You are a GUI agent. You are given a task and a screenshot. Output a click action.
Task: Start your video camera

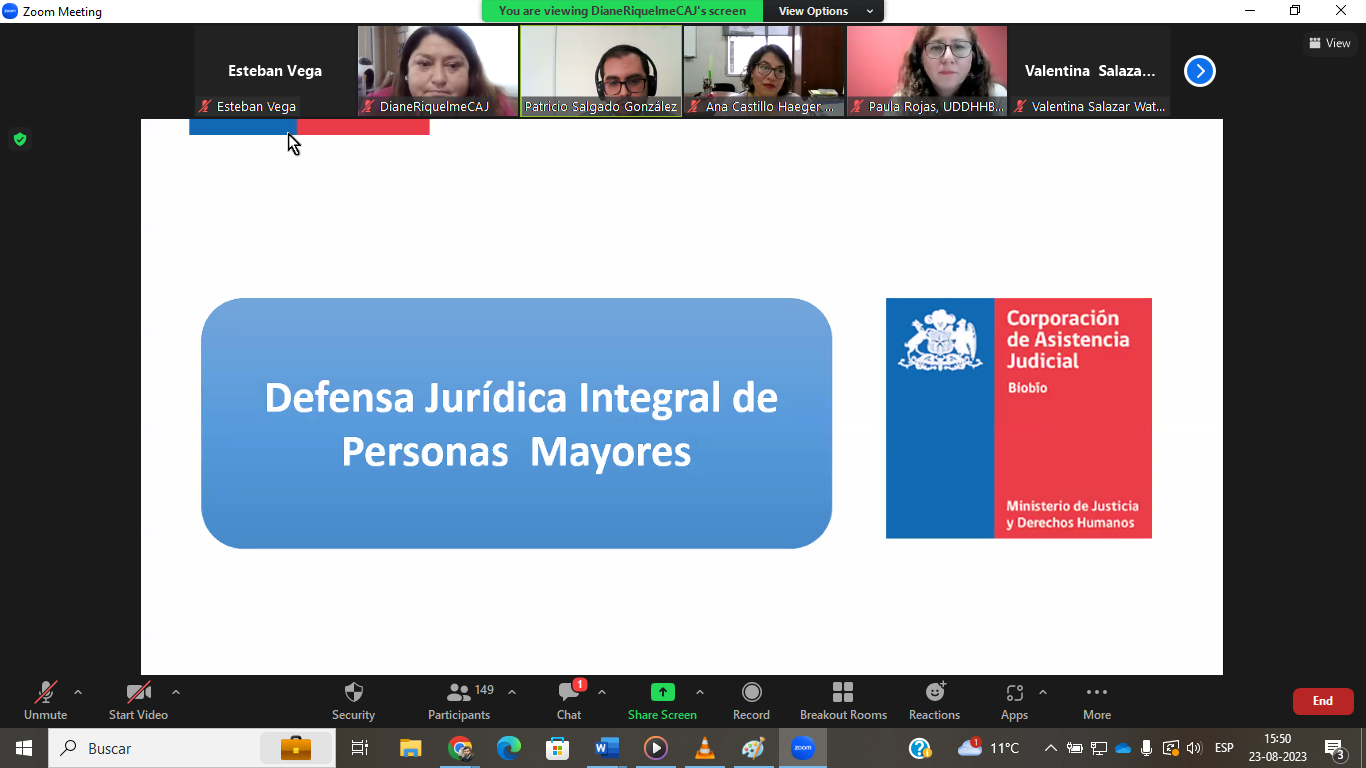point(137,700)
